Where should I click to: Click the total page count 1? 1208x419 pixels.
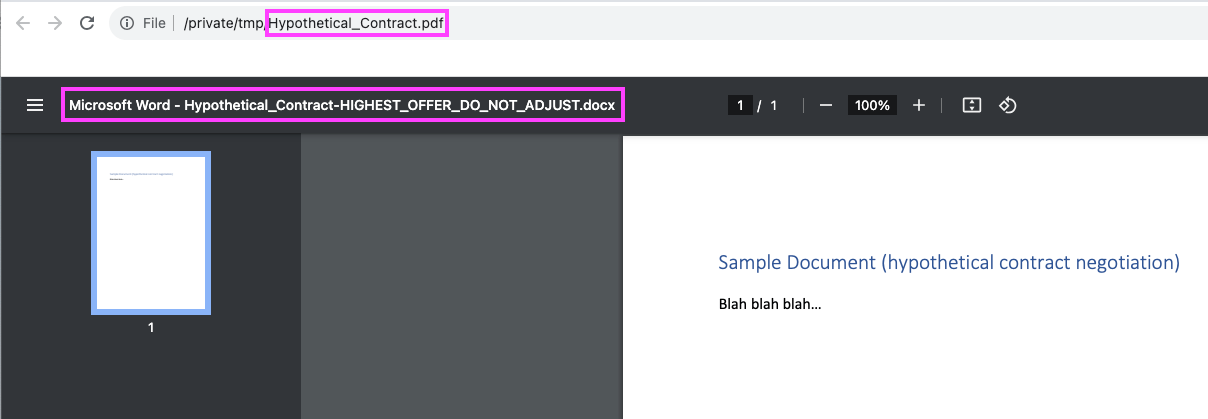773,105
